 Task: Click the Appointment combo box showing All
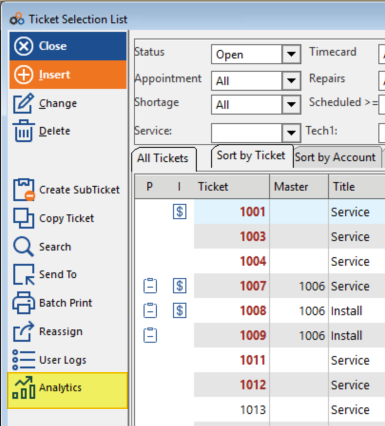[x=256, y=81]
